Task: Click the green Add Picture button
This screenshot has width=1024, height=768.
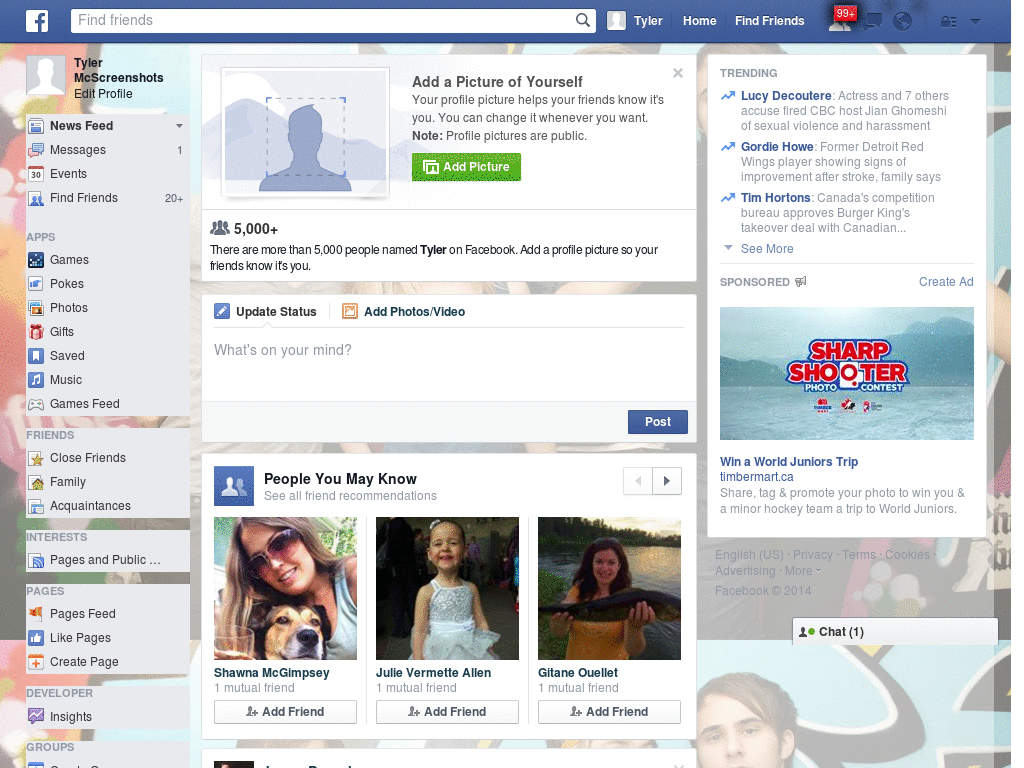Action: 466,167
